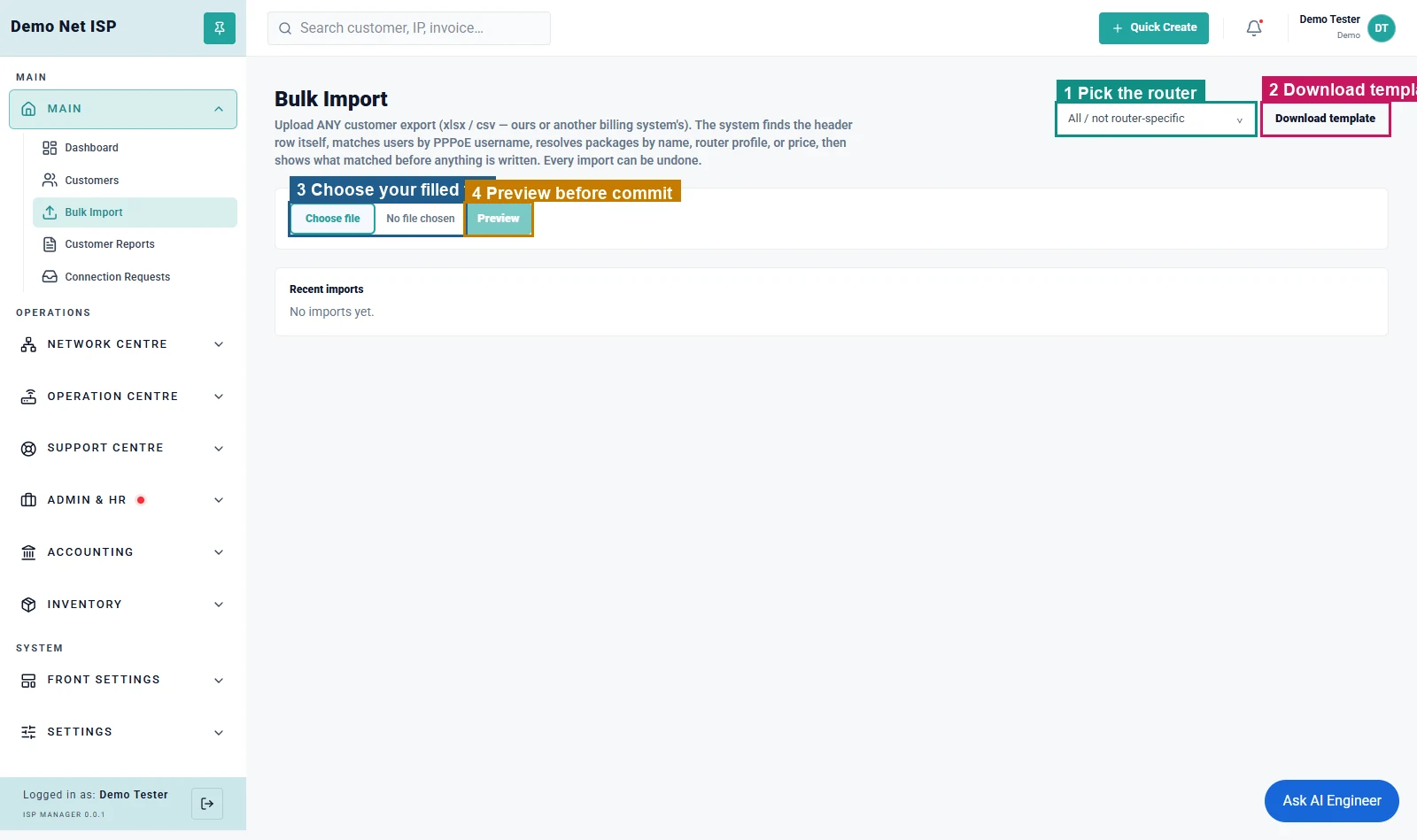Click the Support Centre lifebuoy icon
The height and width of the screenshot is (840, 1417).
[28, 449]
